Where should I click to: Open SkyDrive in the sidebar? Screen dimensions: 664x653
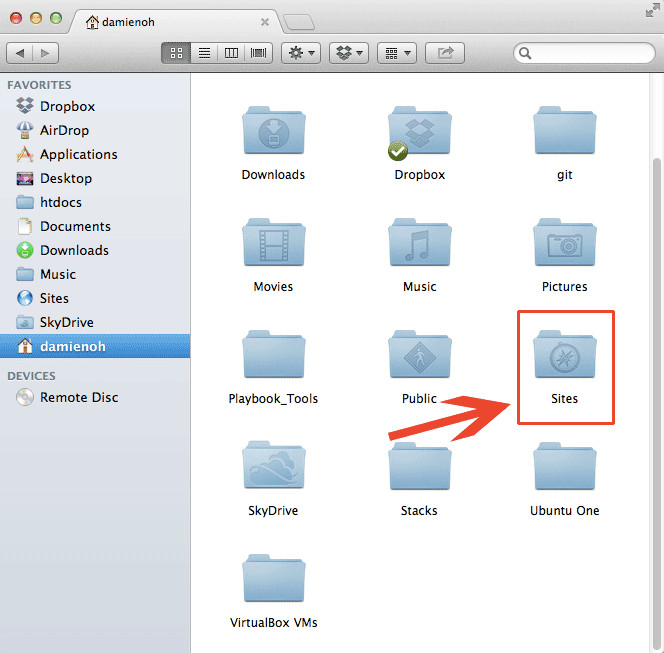click(95, 322)
